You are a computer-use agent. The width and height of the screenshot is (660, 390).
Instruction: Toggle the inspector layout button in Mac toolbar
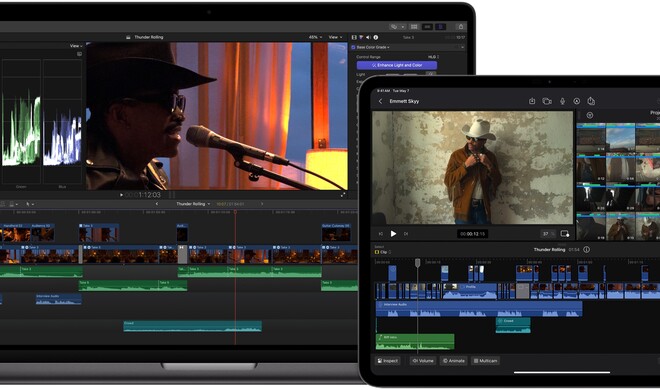tap(440, 27)
